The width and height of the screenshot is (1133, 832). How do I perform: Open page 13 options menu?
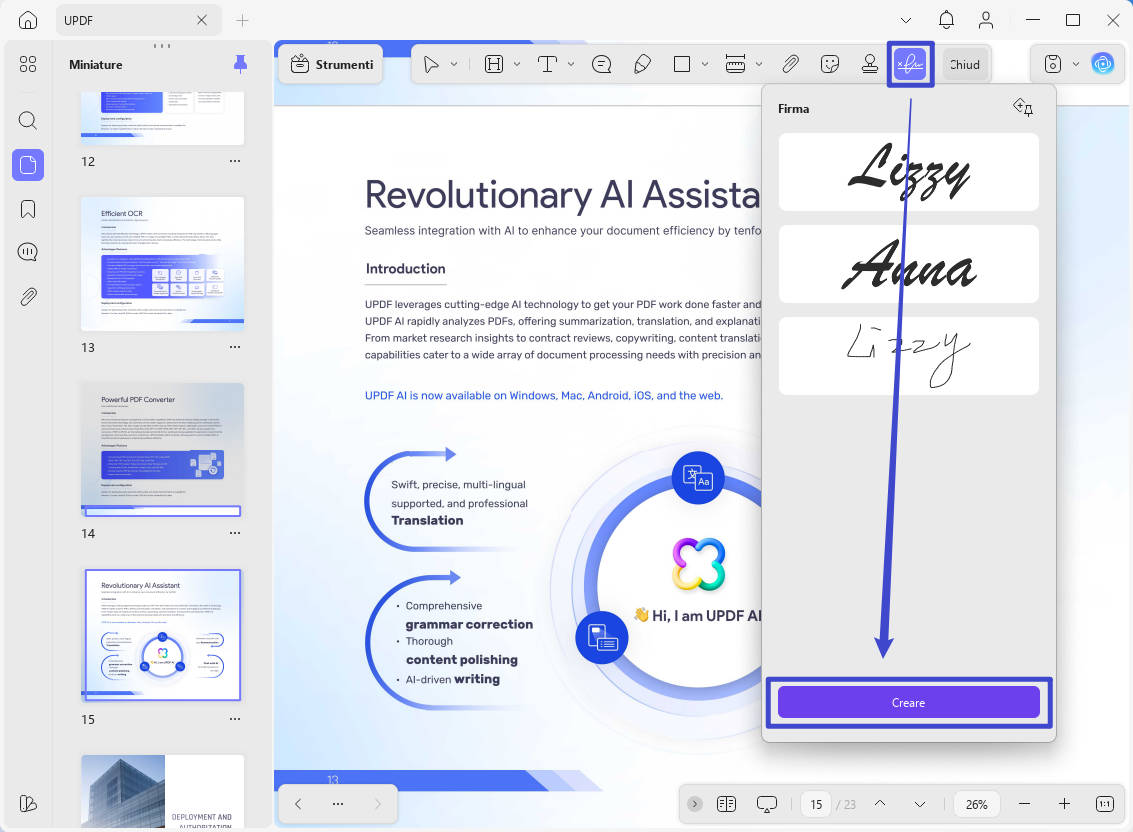point(235,347)
